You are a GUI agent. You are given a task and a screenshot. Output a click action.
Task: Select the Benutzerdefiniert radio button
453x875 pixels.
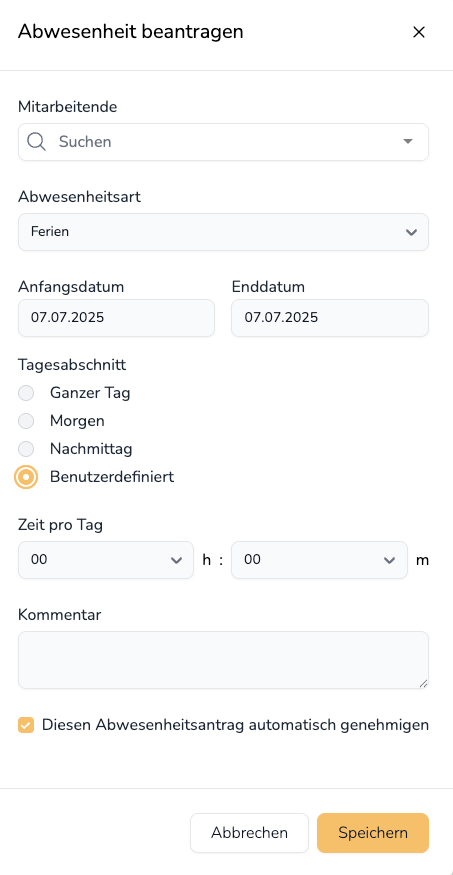[26, 477]
